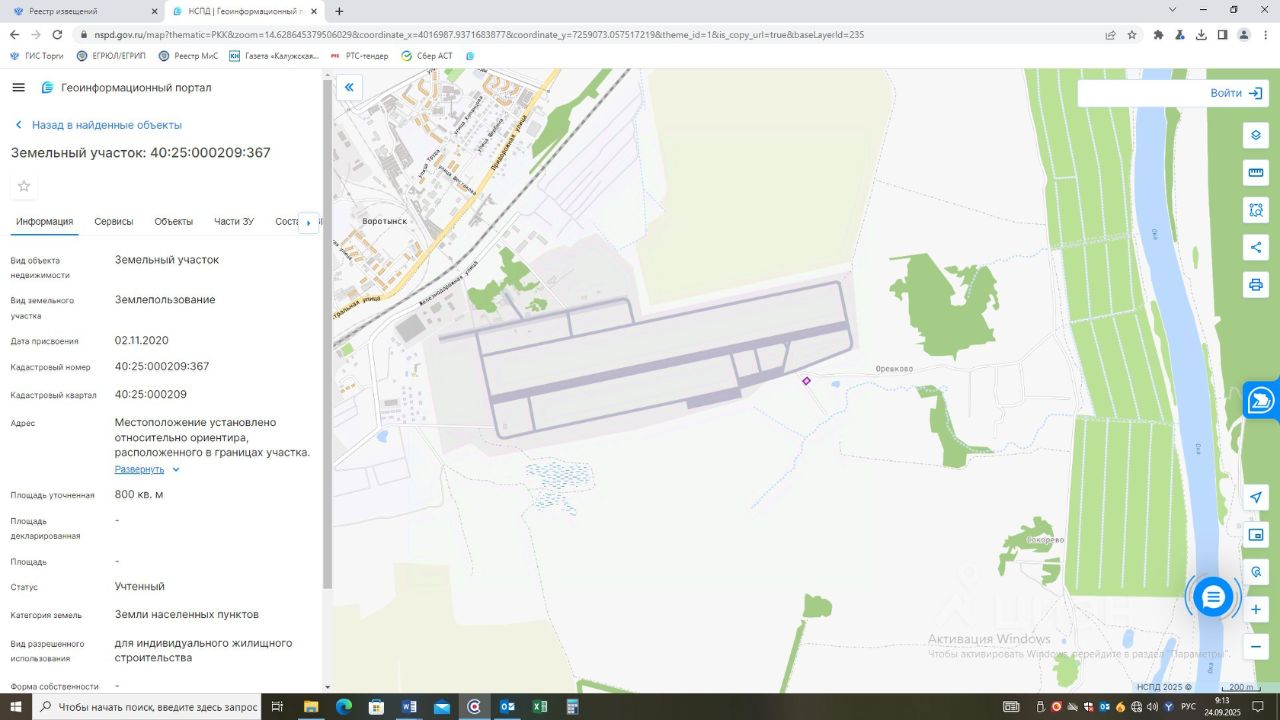
Task: Open the support assistant side tab
Action: 1262,400
